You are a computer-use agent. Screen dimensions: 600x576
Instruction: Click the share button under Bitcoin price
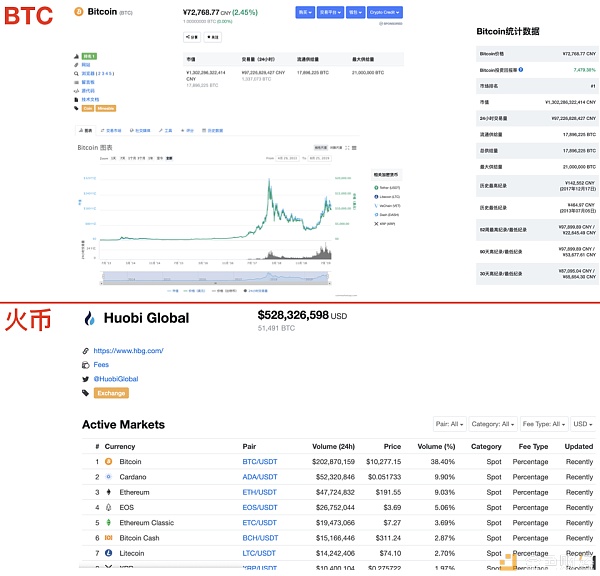(193, 36)
